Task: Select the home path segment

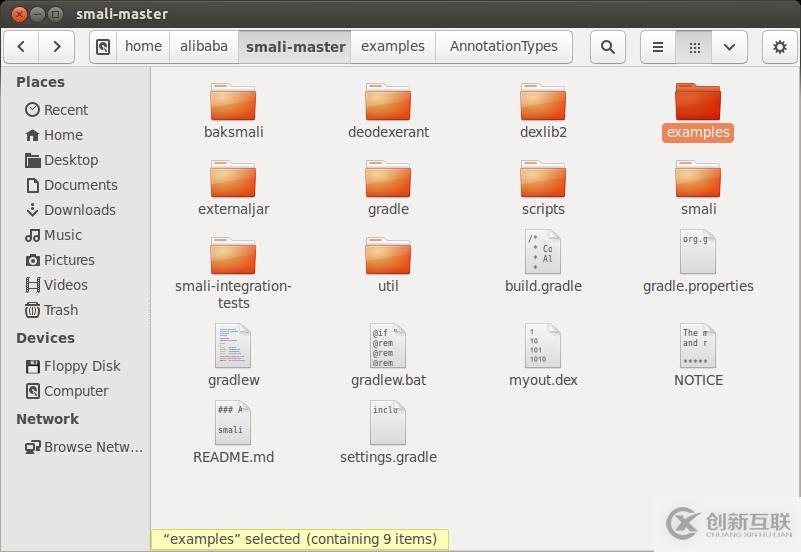Action: tap(144, 47)
